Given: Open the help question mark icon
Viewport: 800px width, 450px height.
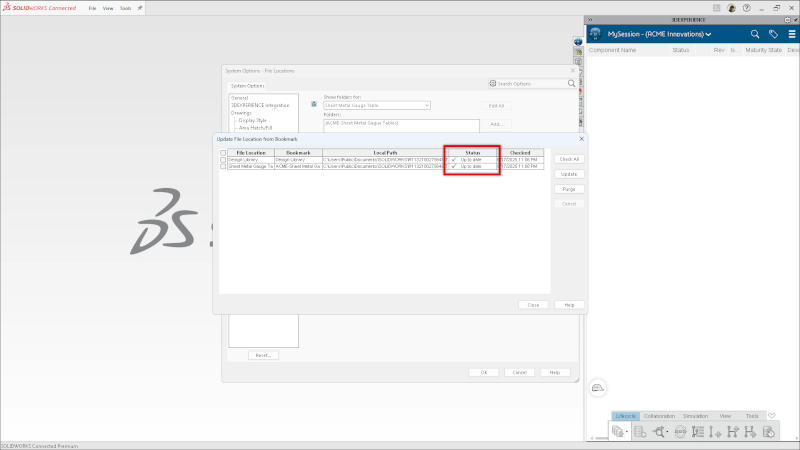Looking at the screenshot, I should (x=746, y=8).
